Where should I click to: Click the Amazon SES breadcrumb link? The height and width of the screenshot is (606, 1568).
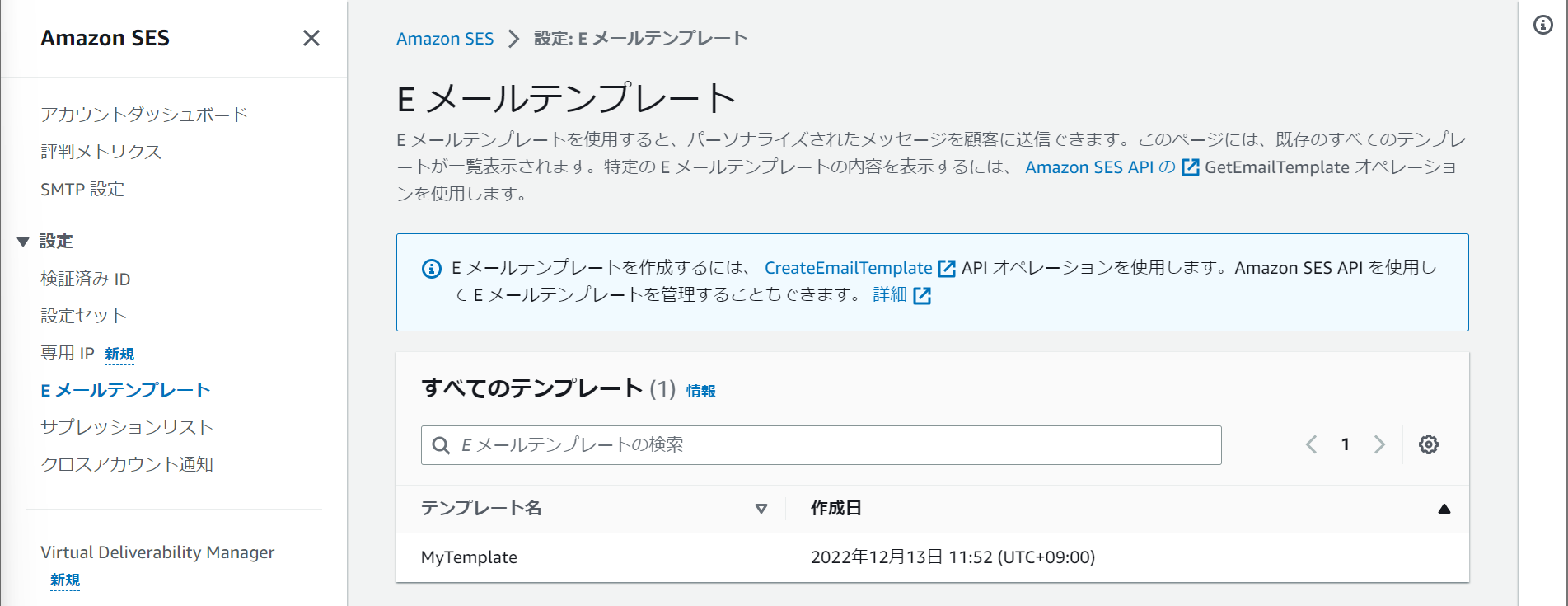(444, 39)
